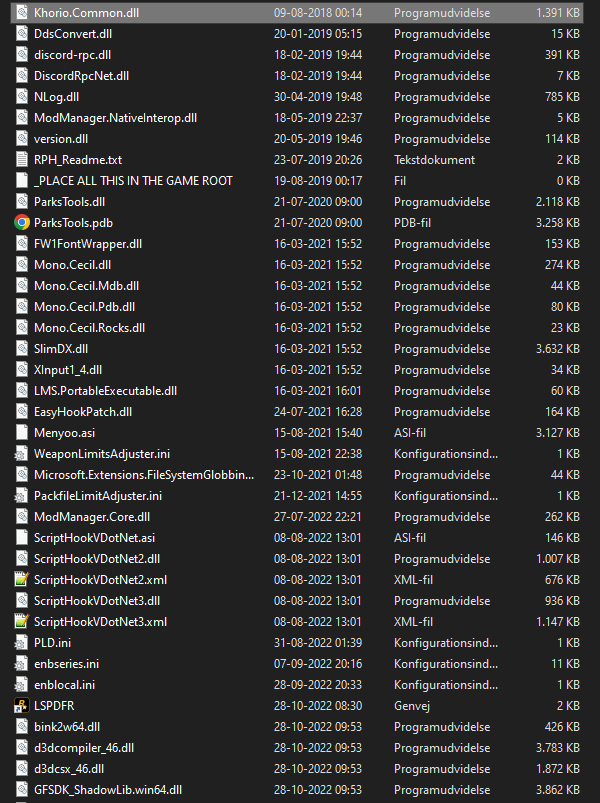Click the text document icon of RPH_Readme.txt
The image size is (600, 803).
point(22,160)
